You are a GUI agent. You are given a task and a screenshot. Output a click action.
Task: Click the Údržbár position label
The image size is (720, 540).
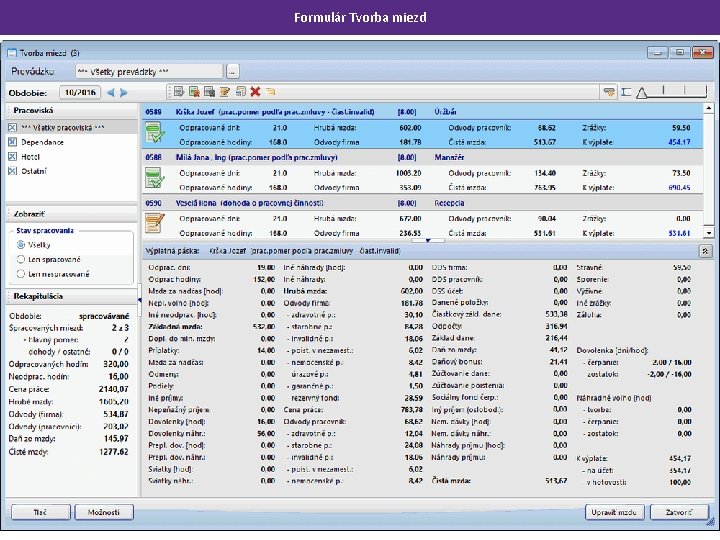point(445,112)
